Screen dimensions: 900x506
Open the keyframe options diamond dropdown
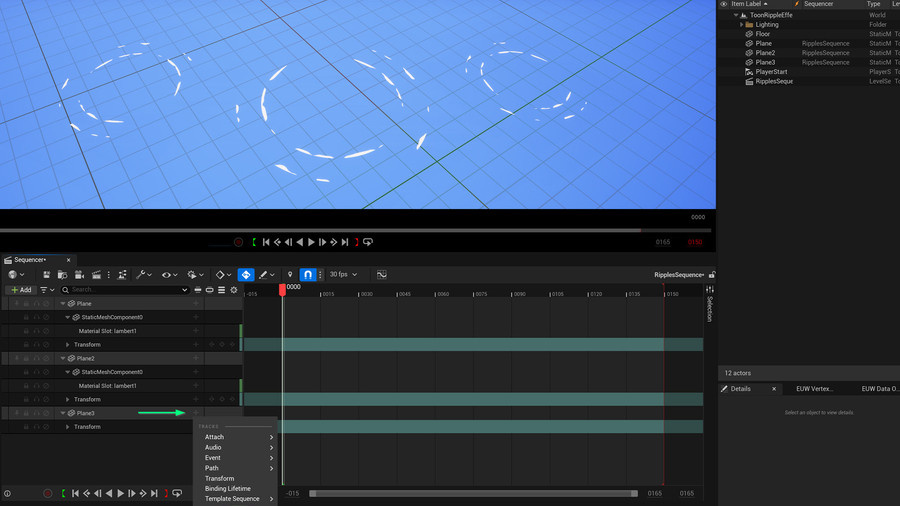click(223, 275)
